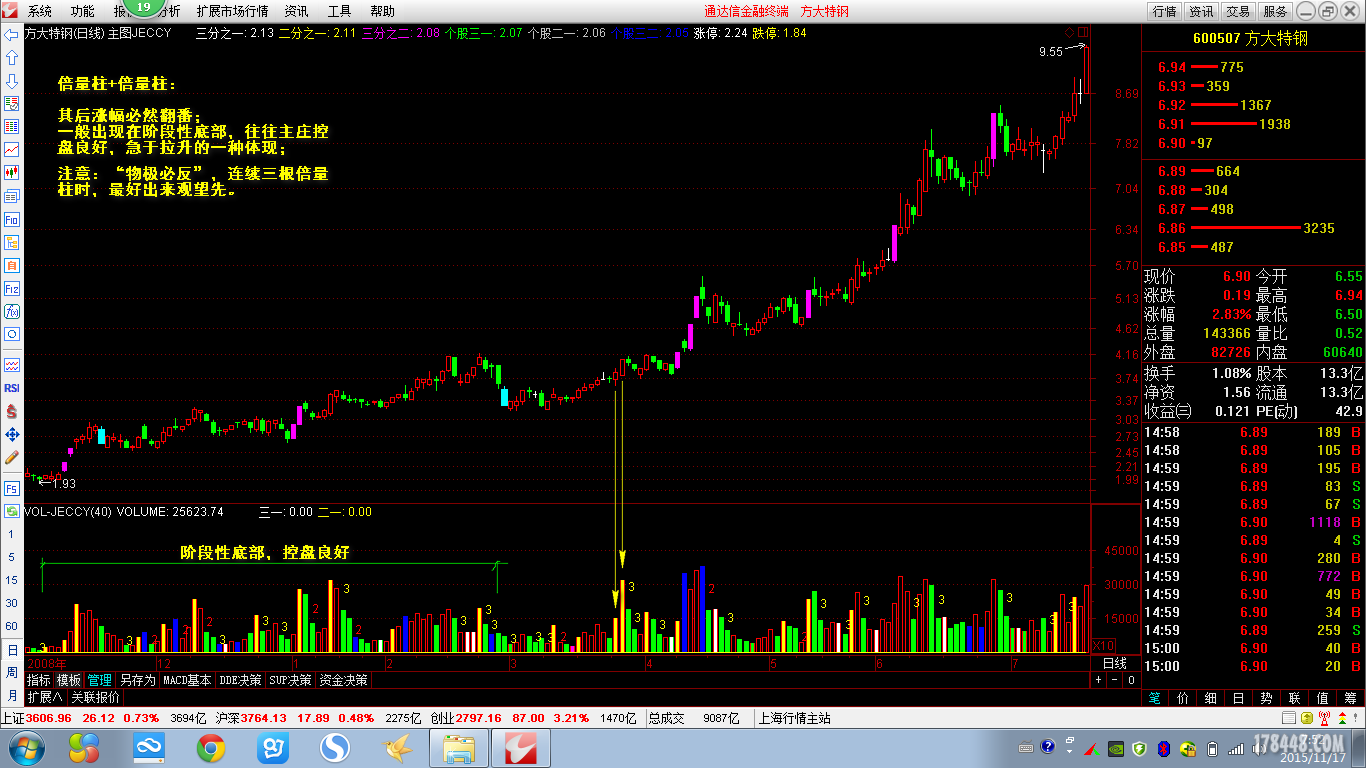Click the X10 volume scale label

coord(1103,645)
